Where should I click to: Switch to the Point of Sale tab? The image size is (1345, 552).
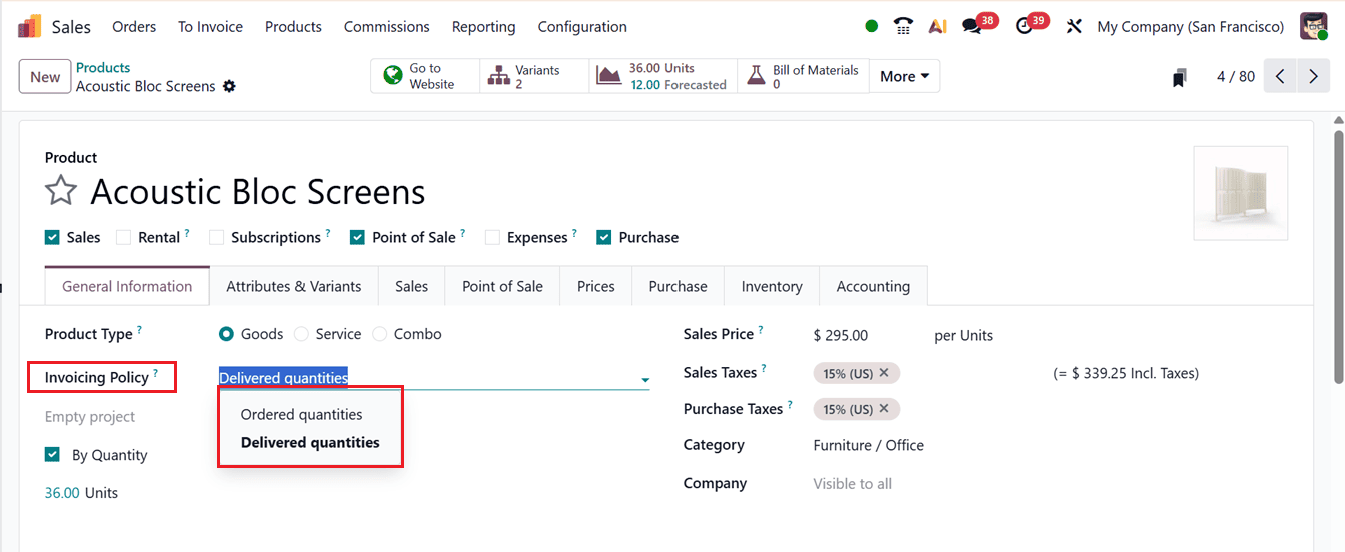[x=502, y=286]
